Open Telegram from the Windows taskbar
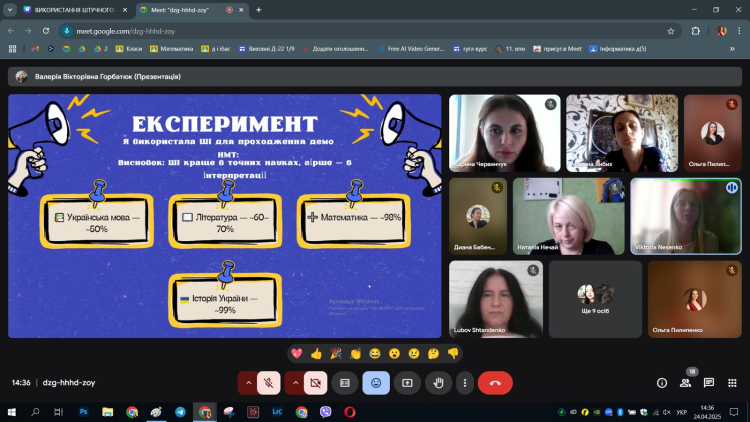The height and width of the screenshot is (422, 750). click(180, 411)
